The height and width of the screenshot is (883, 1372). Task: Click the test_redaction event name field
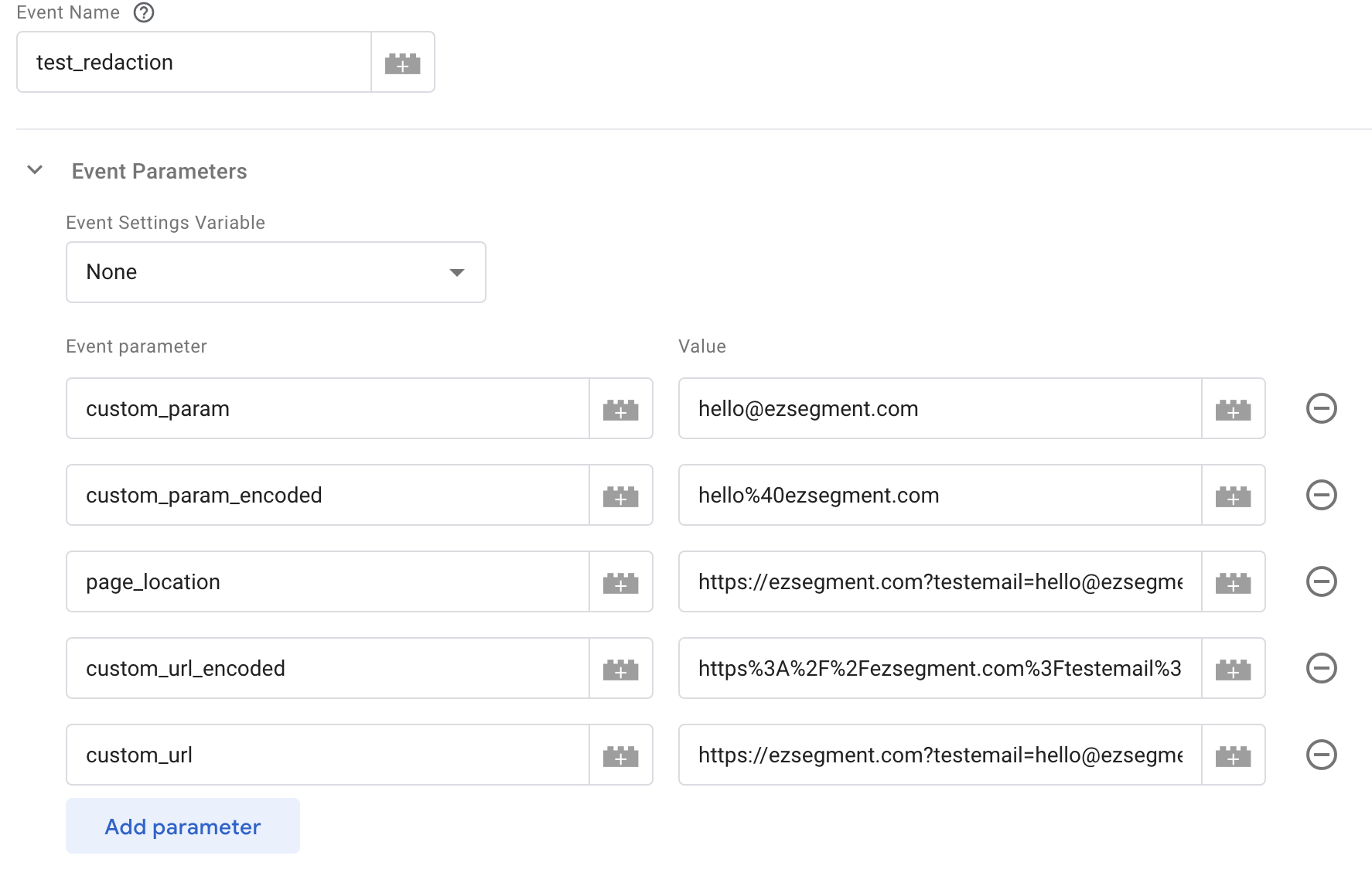pos(193,62)
